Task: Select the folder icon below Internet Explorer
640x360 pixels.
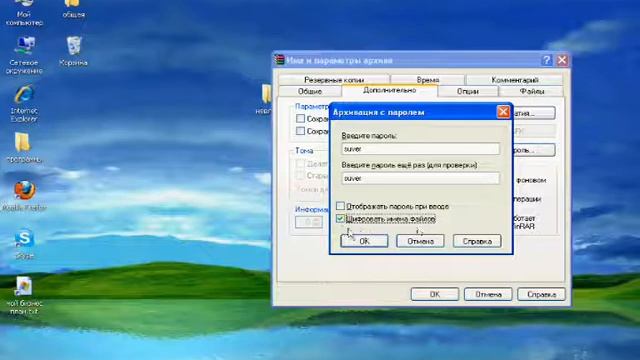Action: 24,148
